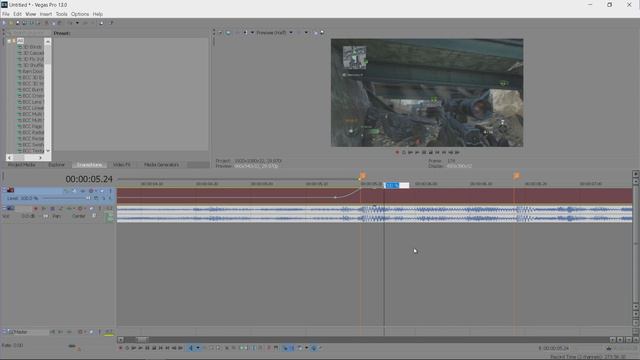Switch to the Project Media tab
The image size is (640, 360).
click(x=22, y=164)
